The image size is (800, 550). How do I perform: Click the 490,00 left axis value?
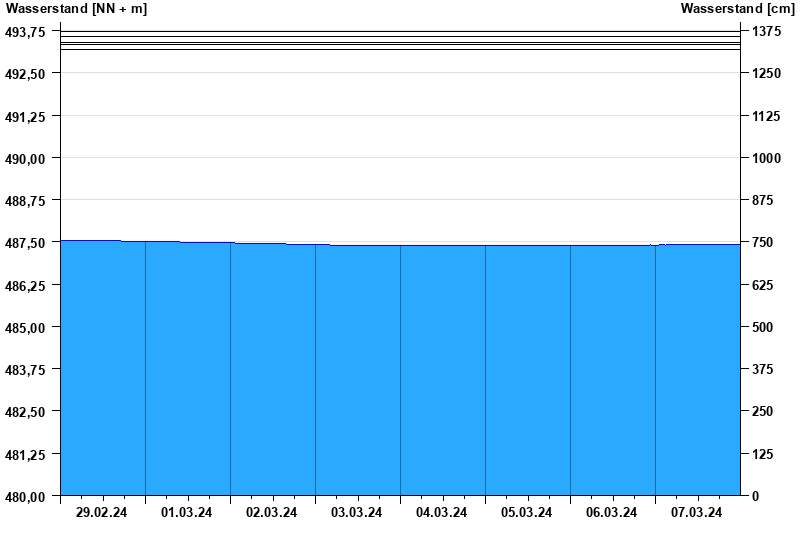click(26, 158)
